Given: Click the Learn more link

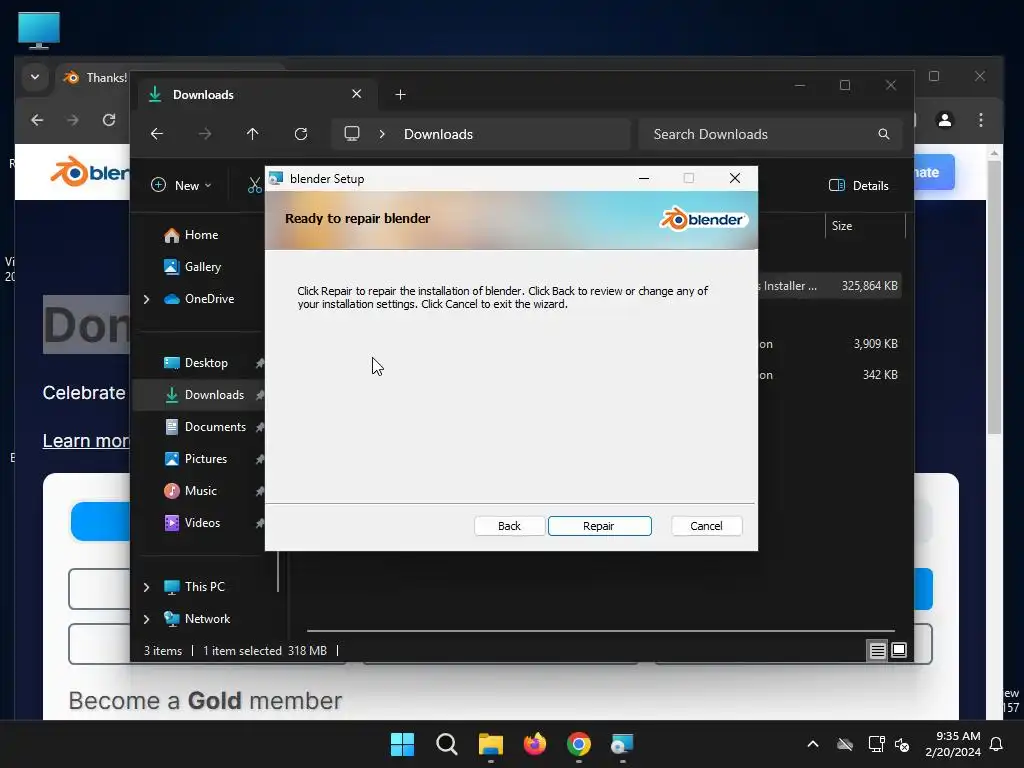Looking at the screenshot, I should 86,441.
